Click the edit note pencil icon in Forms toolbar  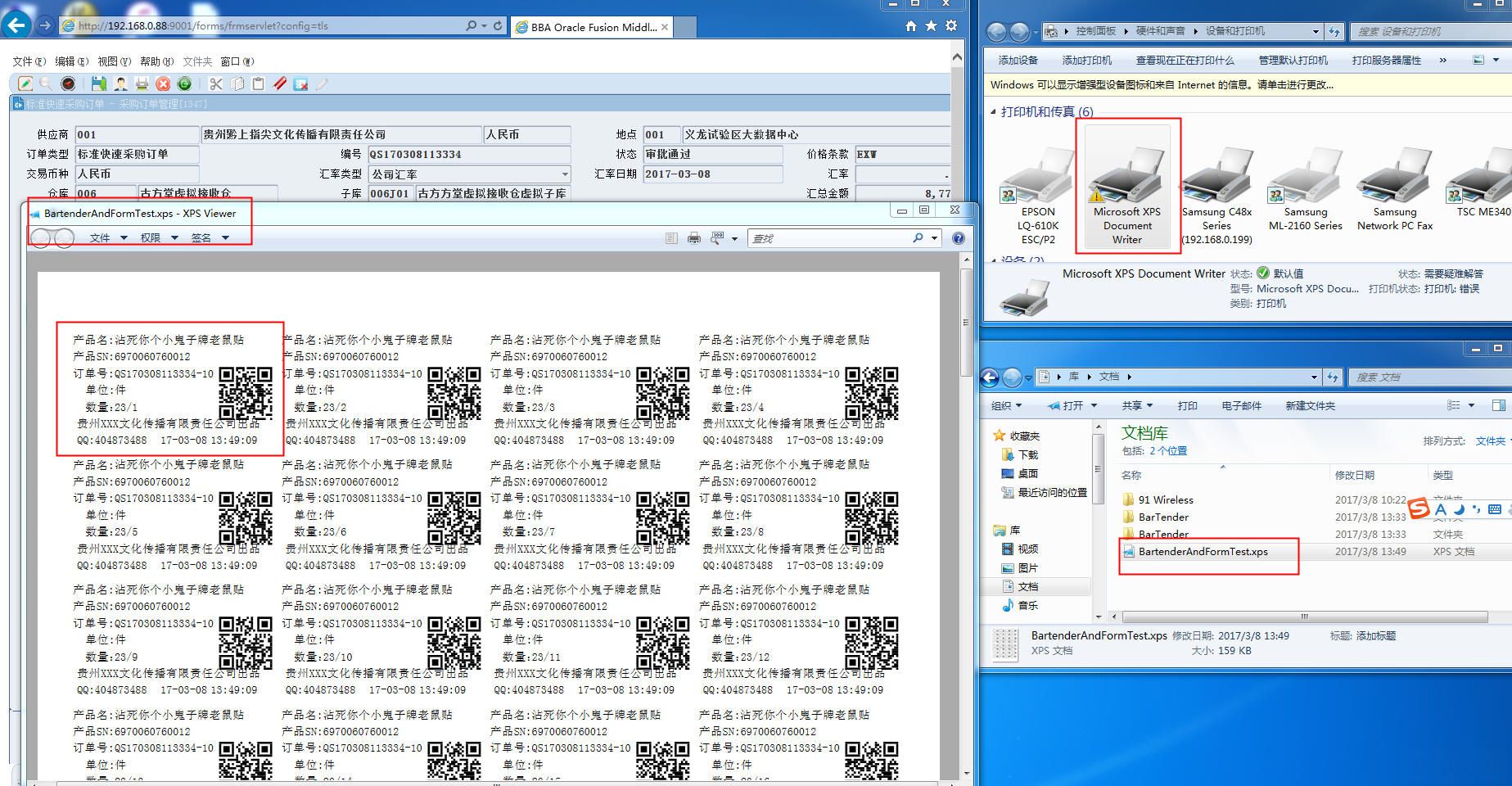[x=25, y=84]
